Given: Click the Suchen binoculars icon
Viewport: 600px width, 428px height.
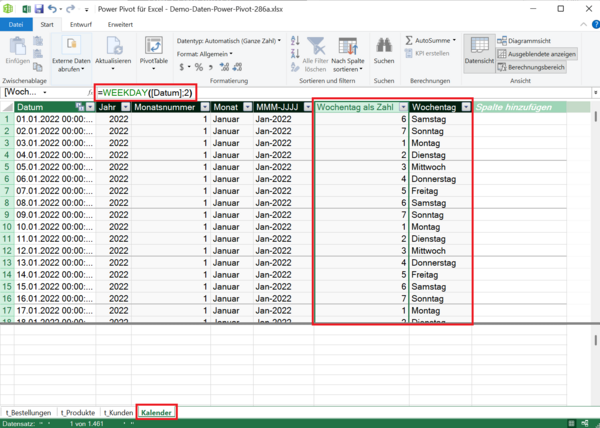Looking at the screenshot, I should [x=383, y=46].
